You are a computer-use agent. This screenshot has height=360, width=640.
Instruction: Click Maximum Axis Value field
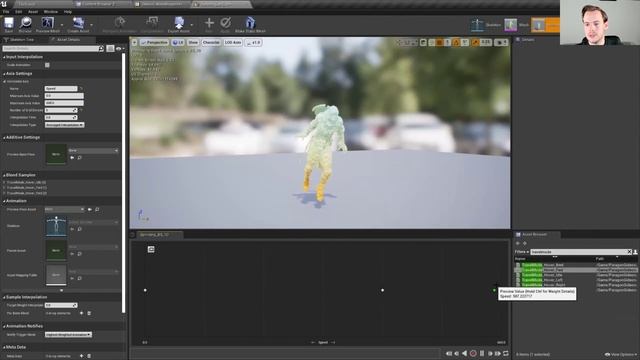(64, 103)
